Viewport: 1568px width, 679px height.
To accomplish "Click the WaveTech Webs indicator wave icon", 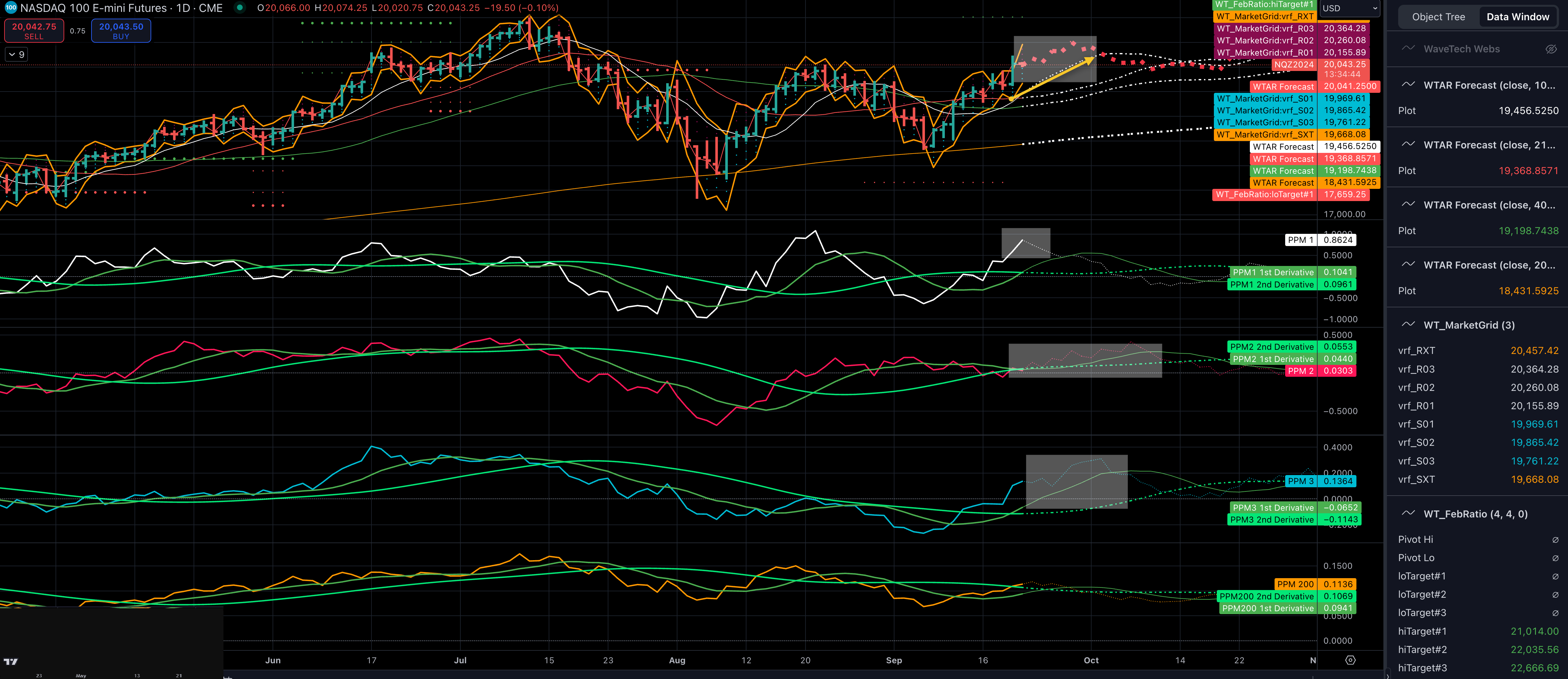I will coord(1408,49).
